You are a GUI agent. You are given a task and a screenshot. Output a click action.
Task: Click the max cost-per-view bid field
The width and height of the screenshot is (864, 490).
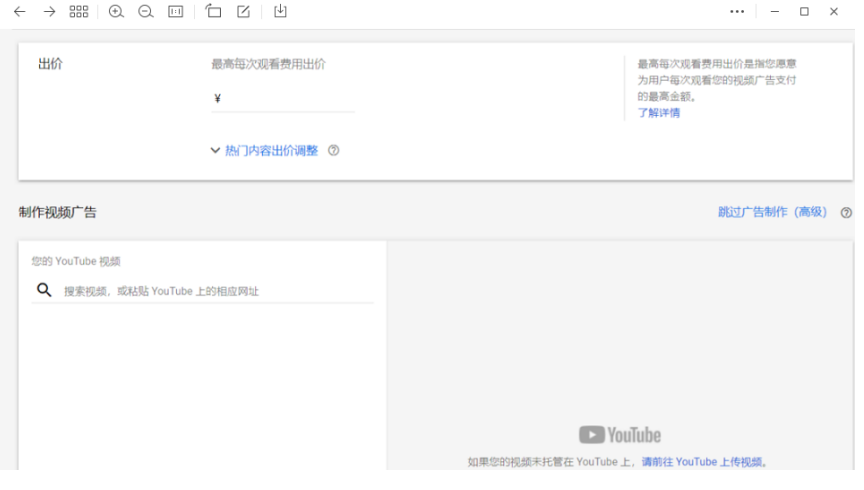283,99
